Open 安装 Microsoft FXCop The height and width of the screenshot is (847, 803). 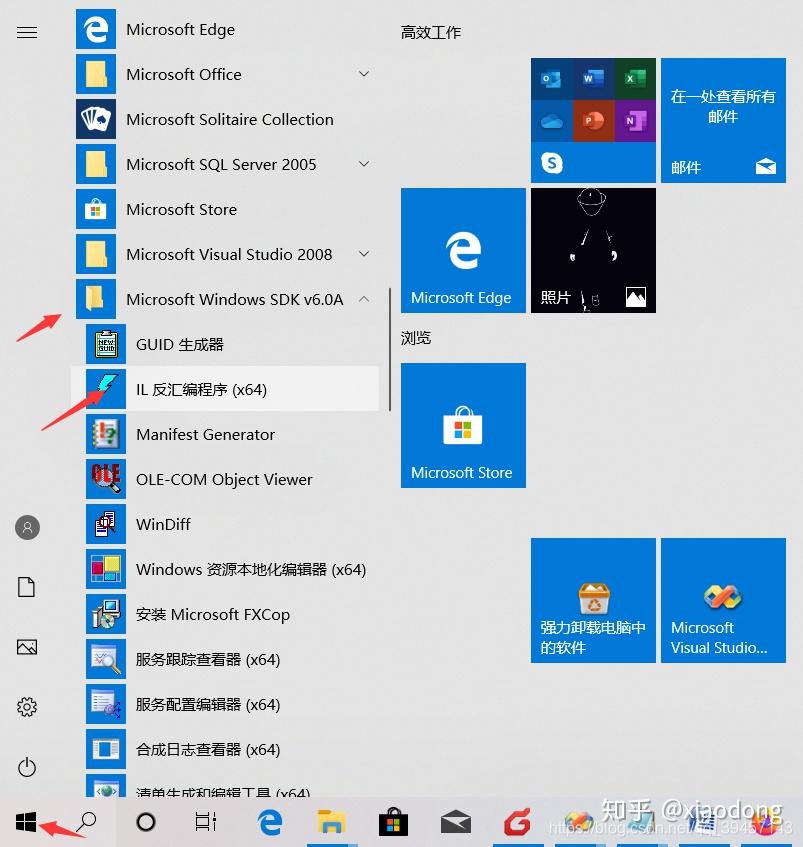[x=227, y=614]
